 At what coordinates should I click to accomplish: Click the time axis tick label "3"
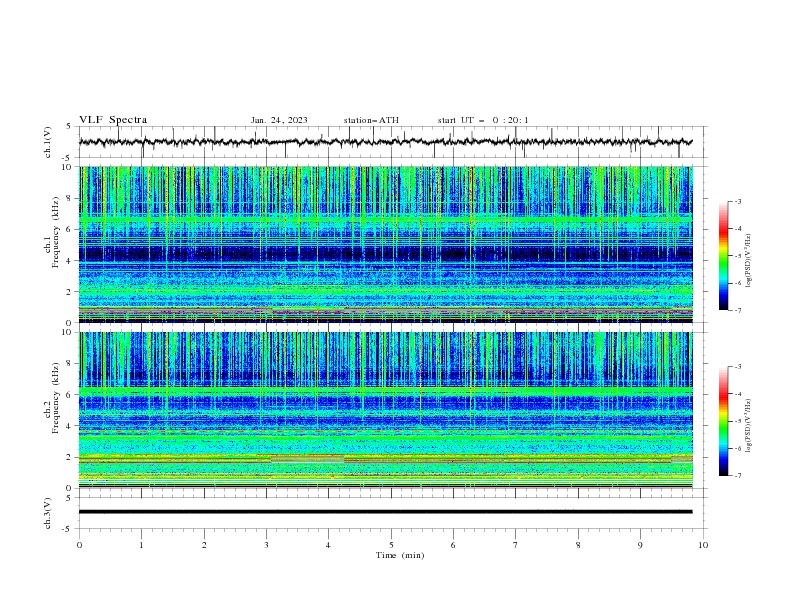click(x=266, y=545)
